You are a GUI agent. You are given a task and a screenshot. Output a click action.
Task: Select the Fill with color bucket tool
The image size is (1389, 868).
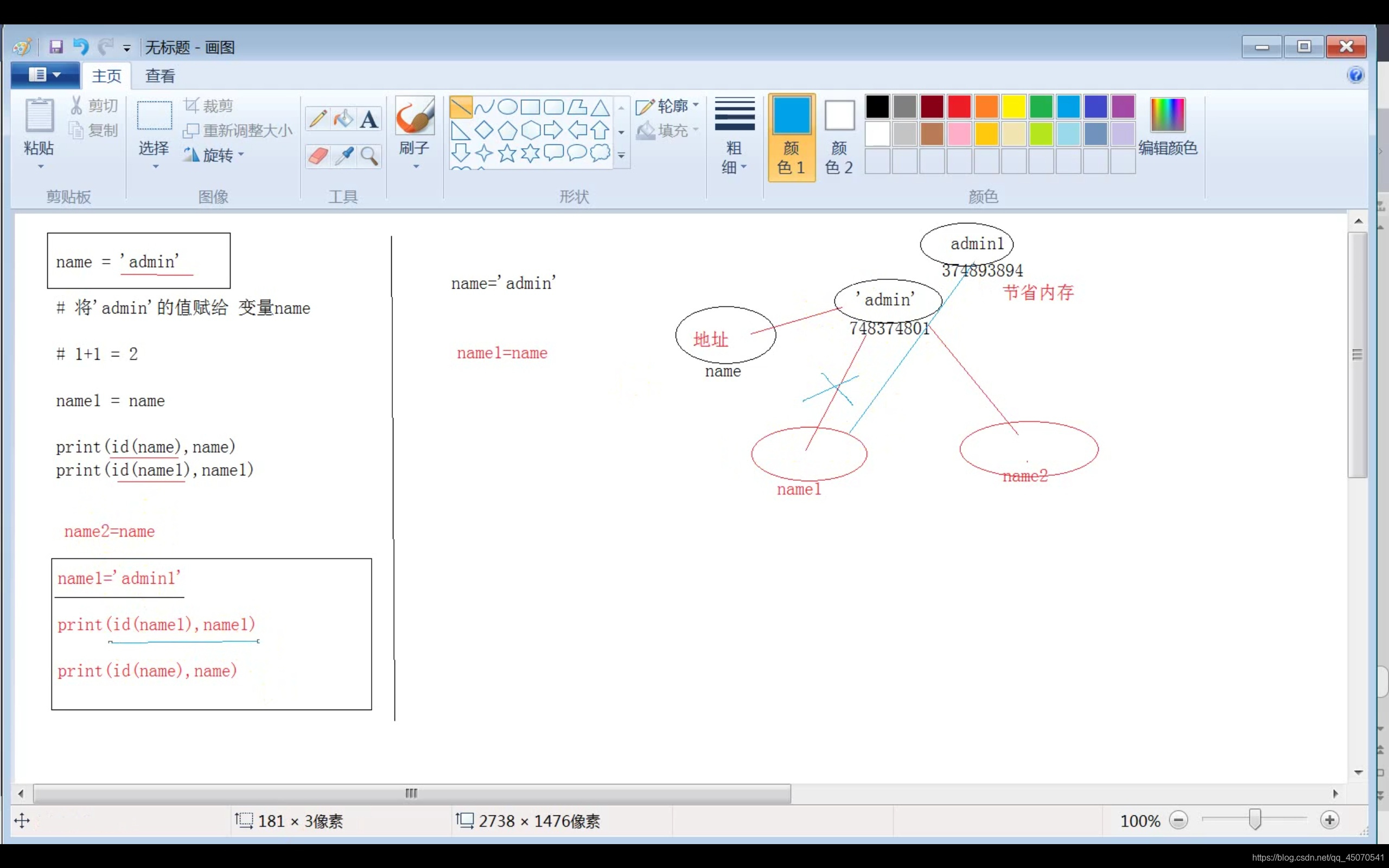343,119
